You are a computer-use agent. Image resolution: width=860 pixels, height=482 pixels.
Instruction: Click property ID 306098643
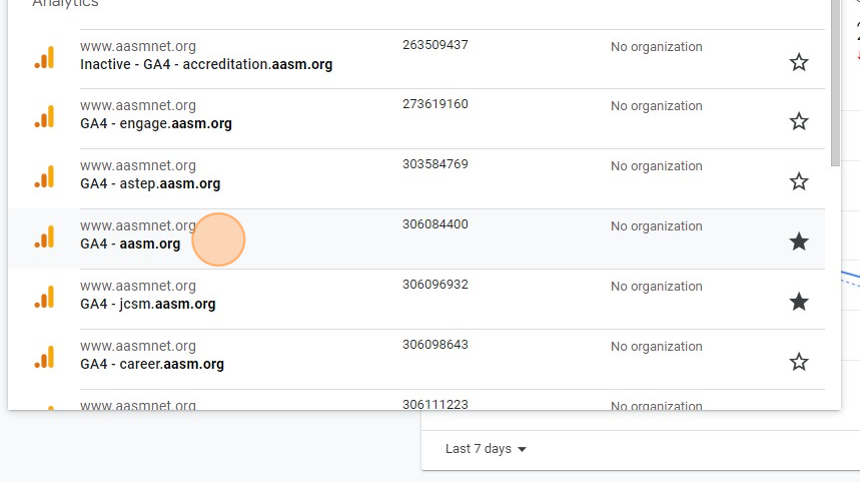click(x=435, y=345)
